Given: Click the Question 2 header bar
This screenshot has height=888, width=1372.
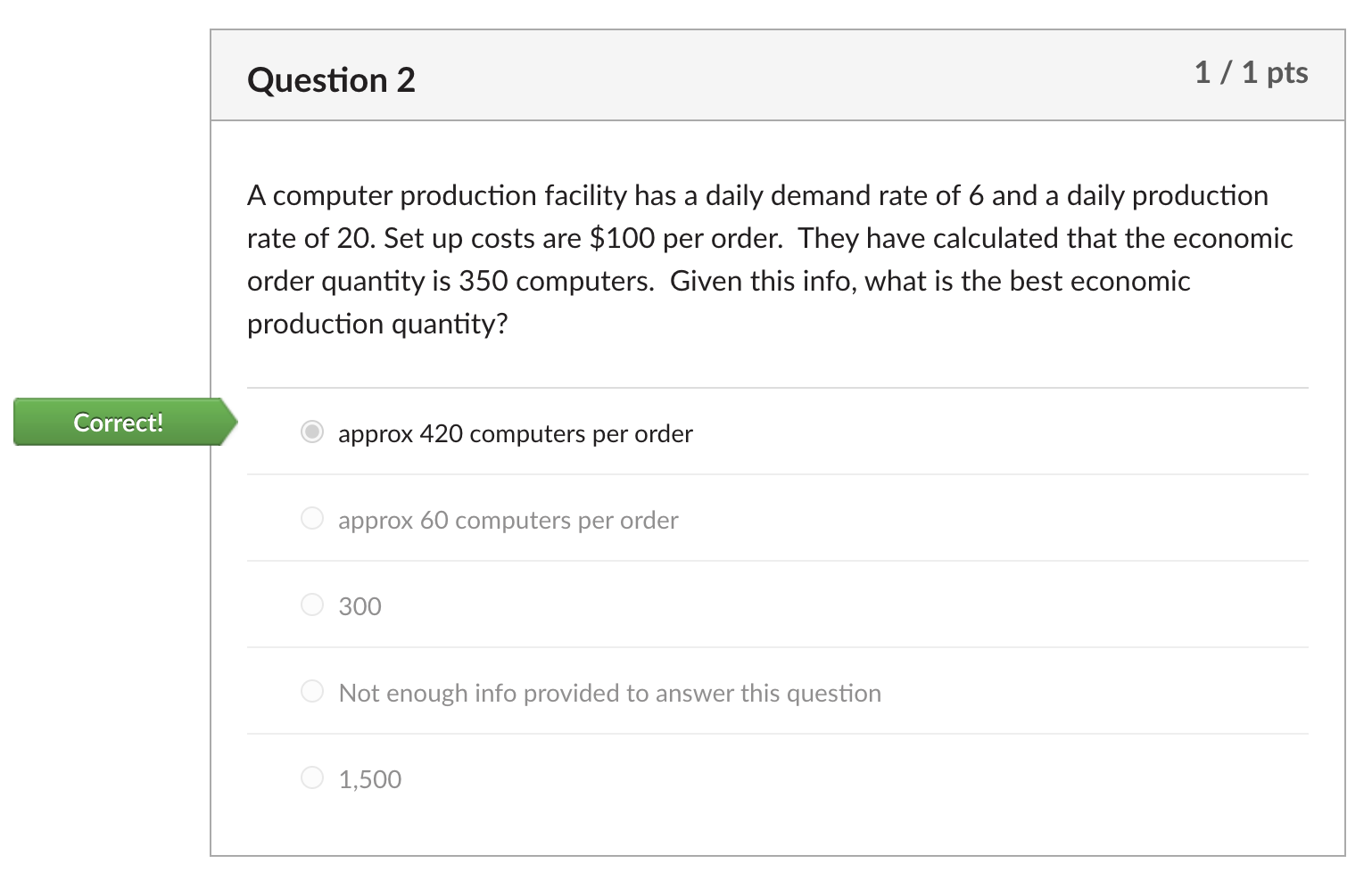Looking at the screenshot, I should tap(776, 76).
